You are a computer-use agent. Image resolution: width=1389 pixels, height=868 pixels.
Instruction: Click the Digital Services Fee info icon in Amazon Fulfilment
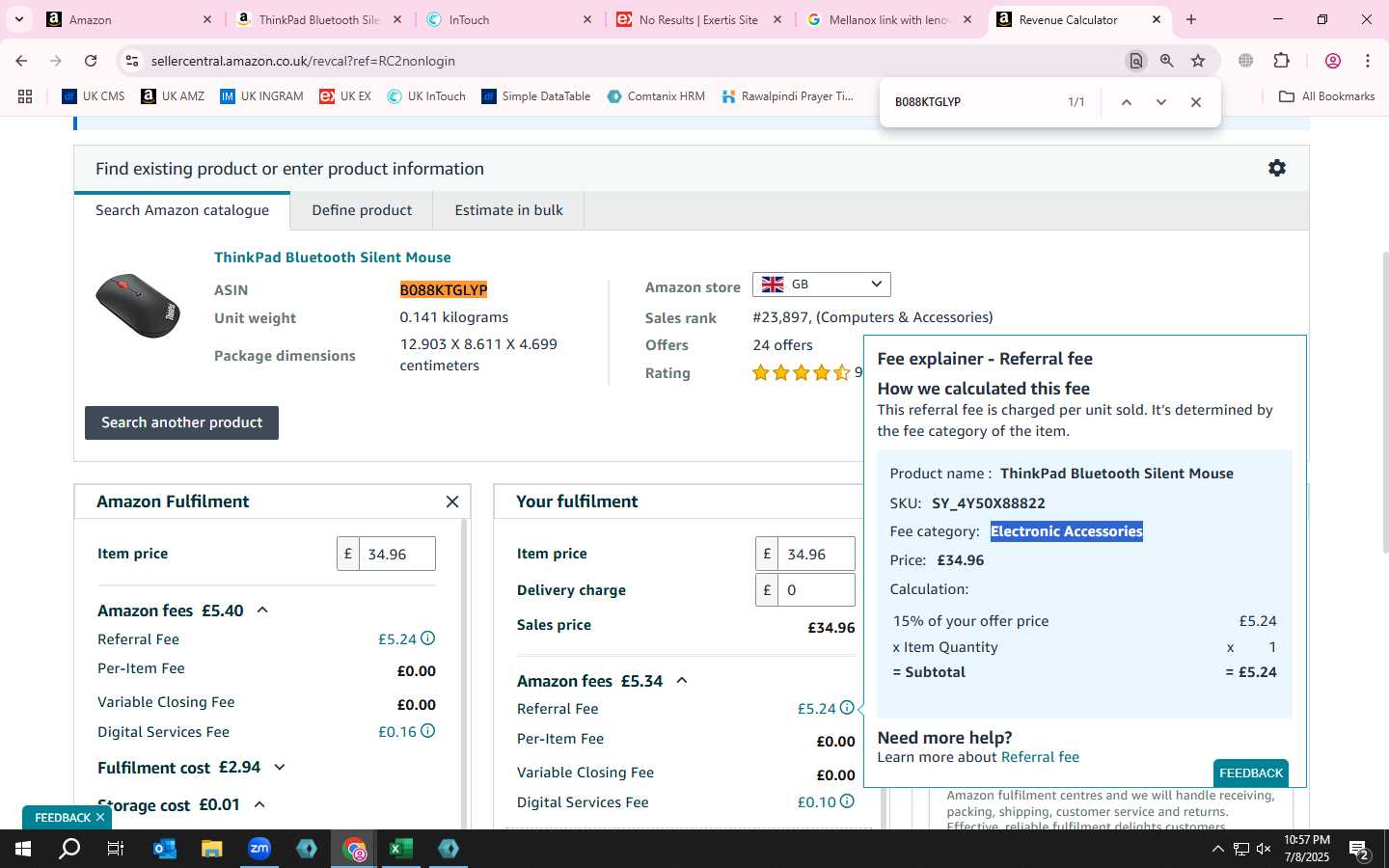[428, 731]
